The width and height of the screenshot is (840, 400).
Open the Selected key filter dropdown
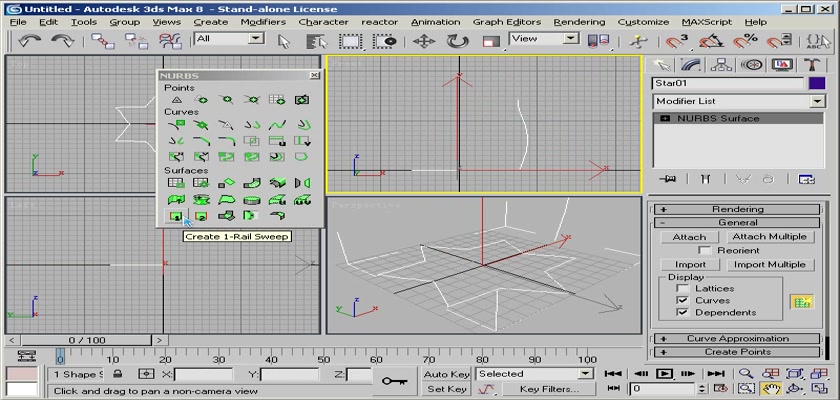586,374
